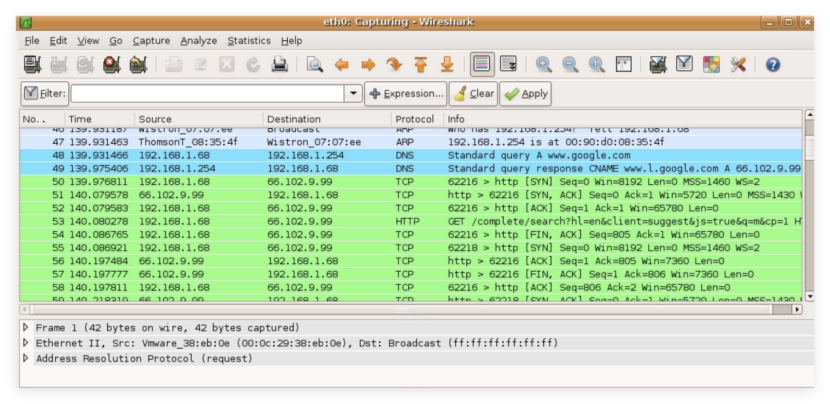This screenshot has height=404, width=830.
Task: Click the reload capture file icon
Action: [254, 65]
